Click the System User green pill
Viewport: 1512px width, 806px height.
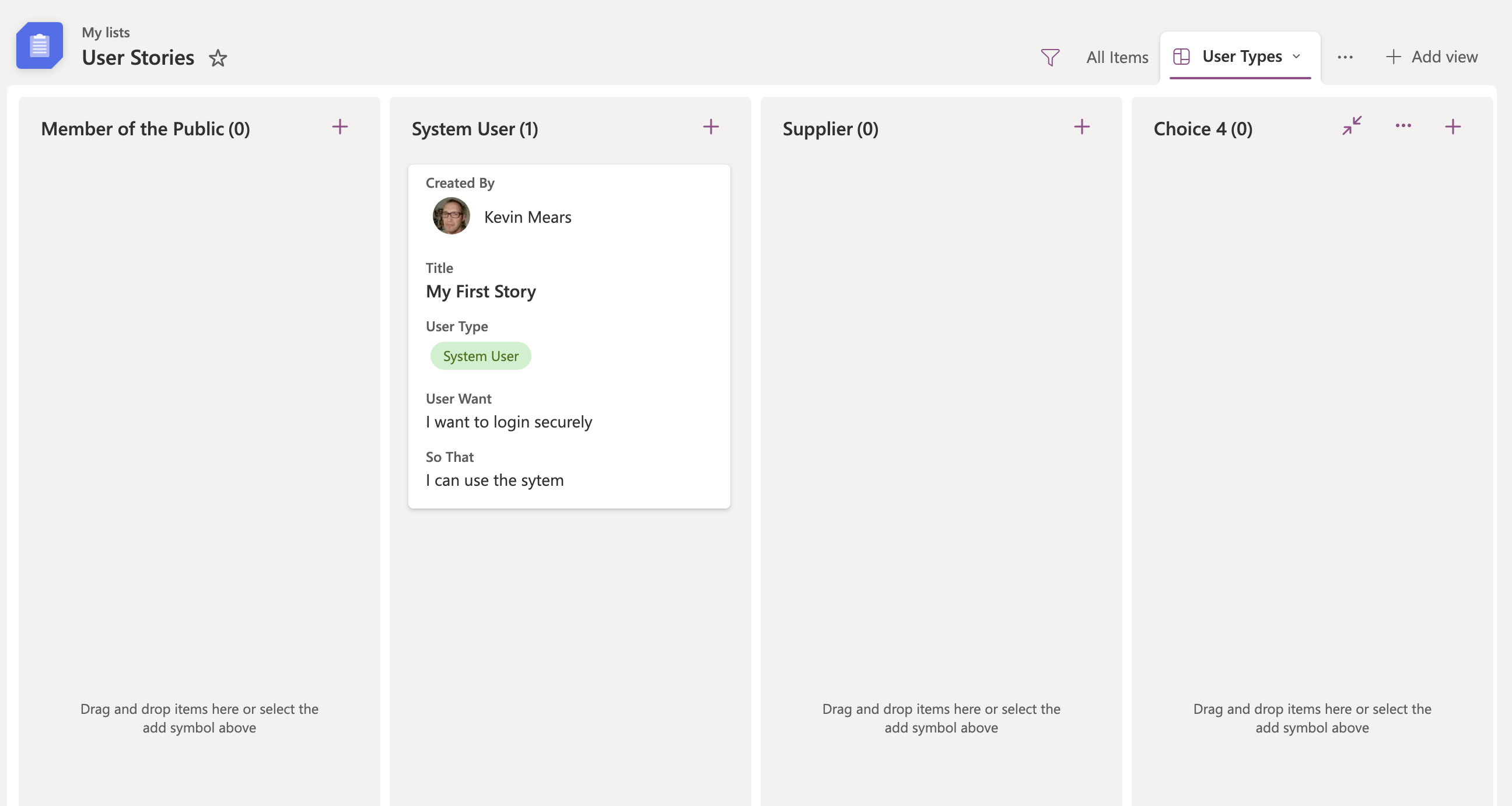pyautogui.click(x=481, y=356)
